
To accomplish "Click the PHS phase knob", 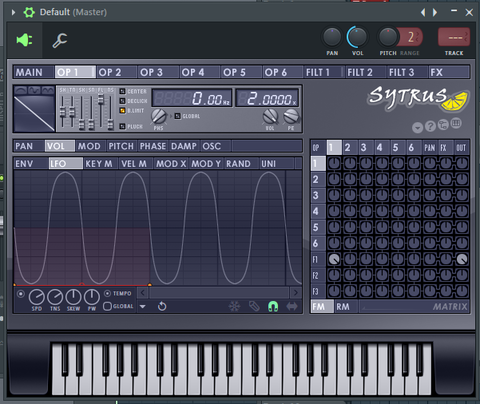I will click(x=159, y=116).
